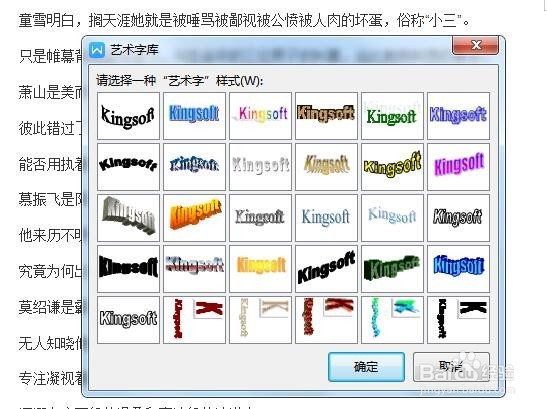Choose the blue gradient Kingsoft WordArt style
The image size is (547, 409).
pos(194,116)
